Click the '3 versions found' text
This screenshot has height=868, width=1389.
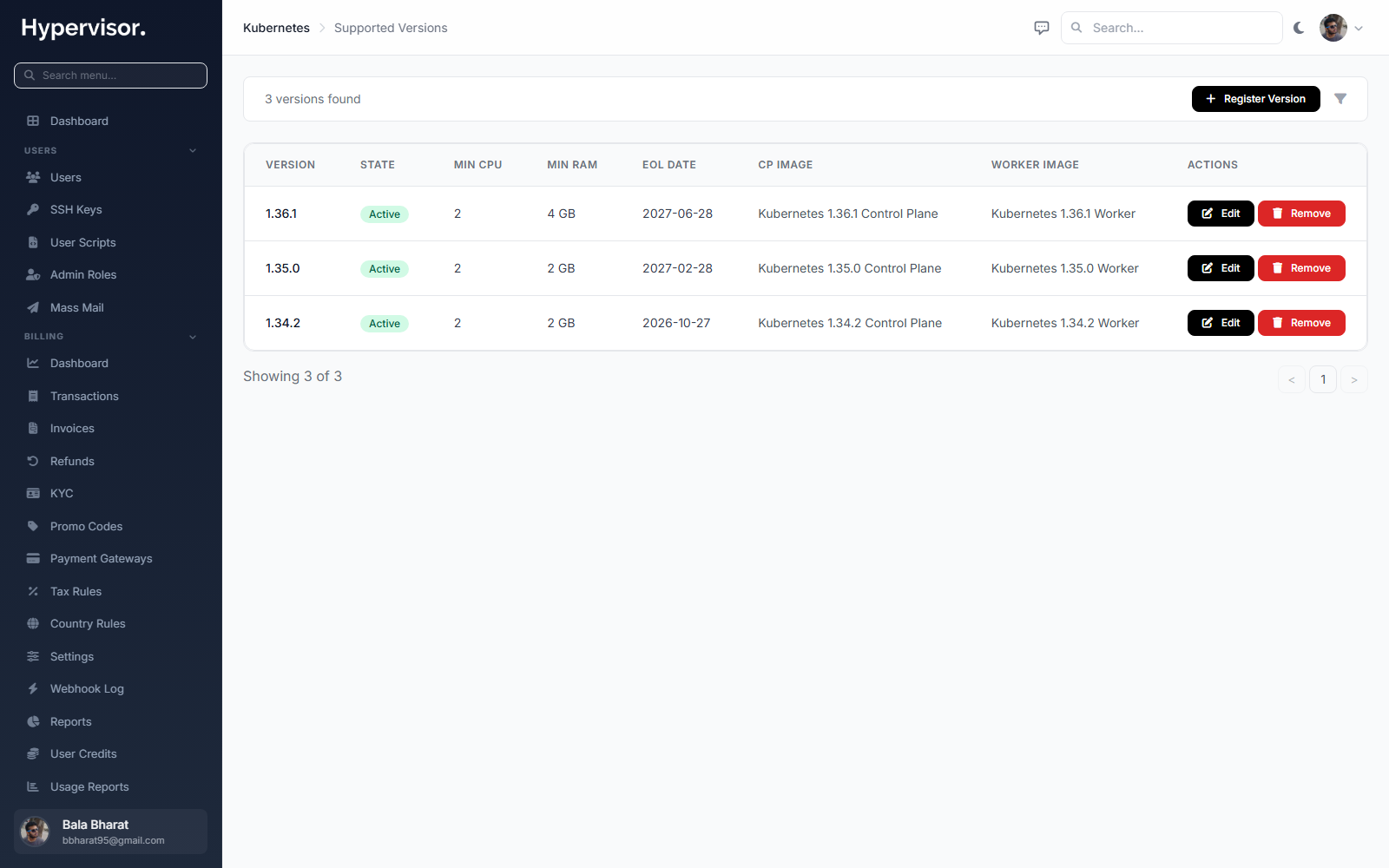click(313, 99)
